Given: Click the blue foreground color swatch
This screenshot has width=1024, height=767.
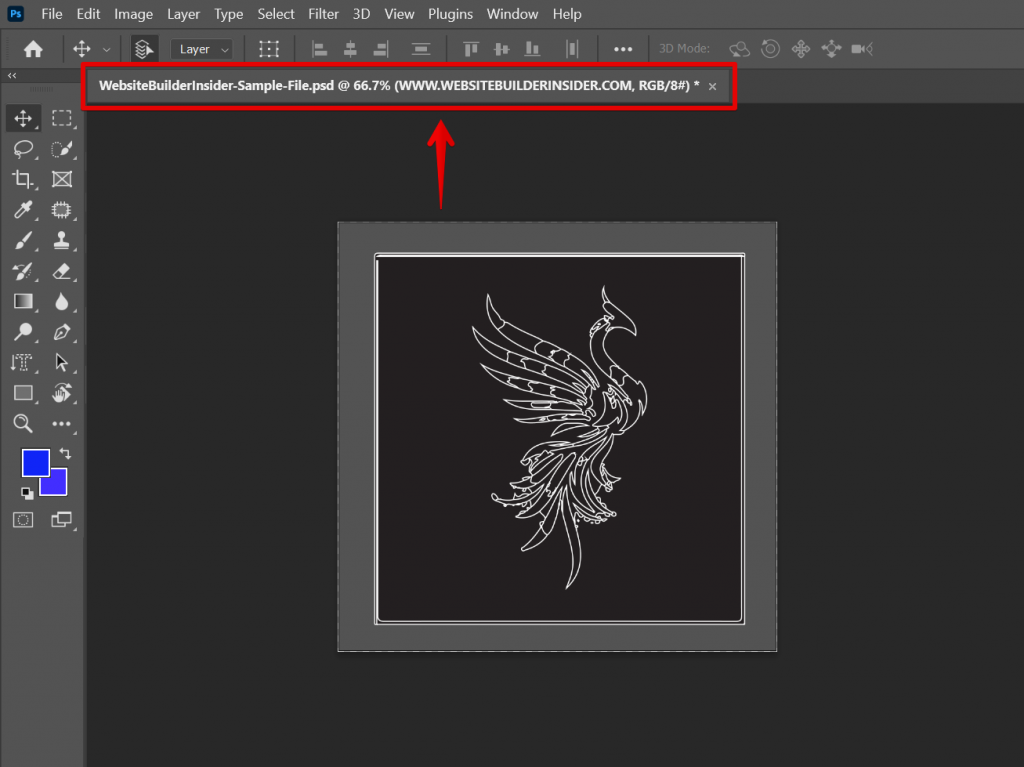Looking at the screenshot, I should pyautogui.click(x=38, y=463).
